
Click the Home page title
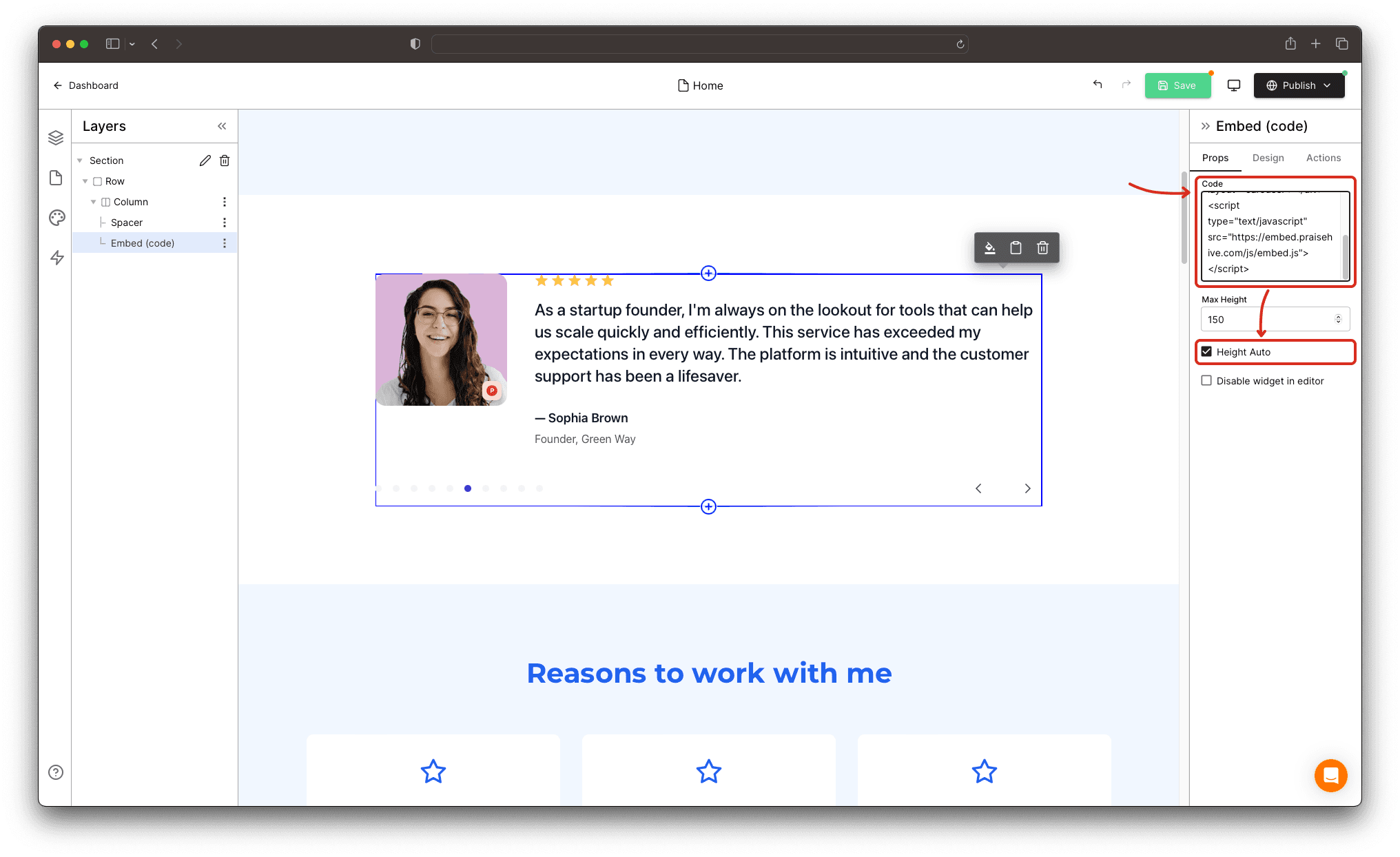pyautogui.click(x=700, y=85)
